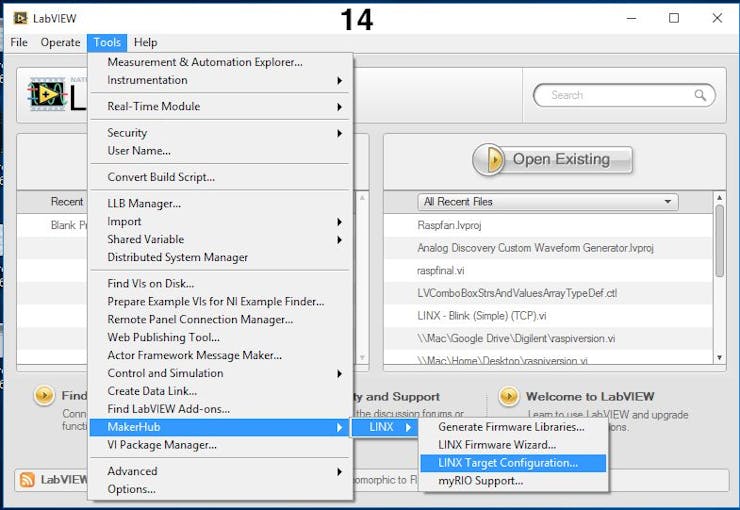
Task: Select LINX Target Configuration
Action: (x=513, y=463)
